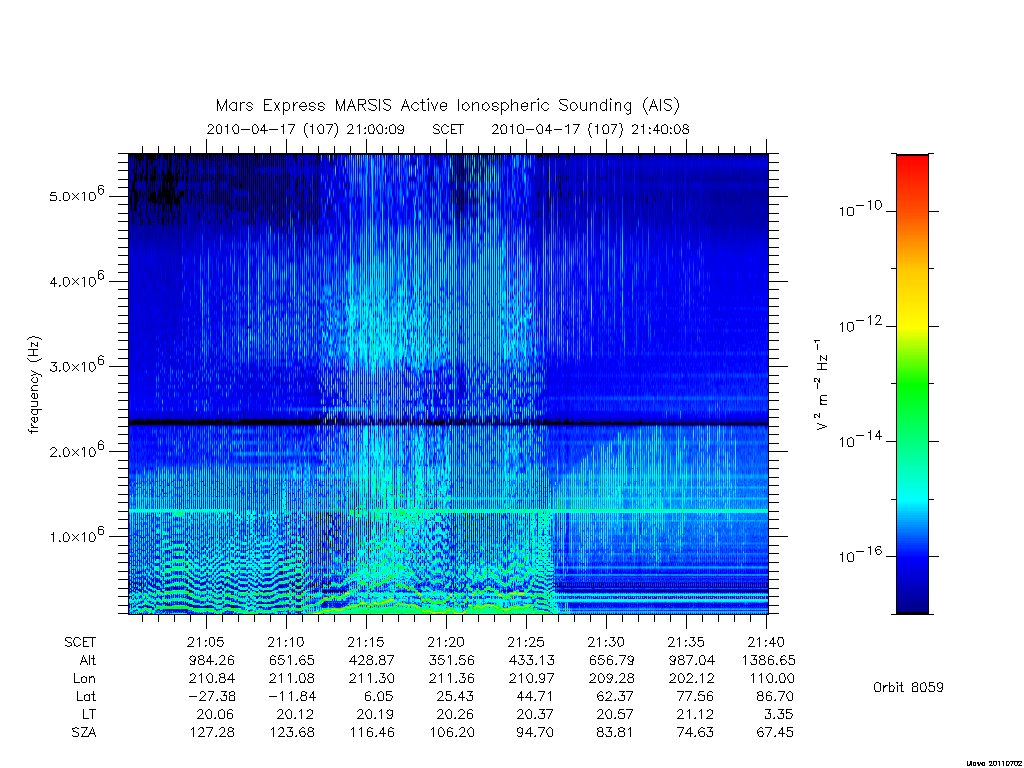Click SZA value 127.28
The height and width of the screenshot is (768, 1024).
click(212, 733)
